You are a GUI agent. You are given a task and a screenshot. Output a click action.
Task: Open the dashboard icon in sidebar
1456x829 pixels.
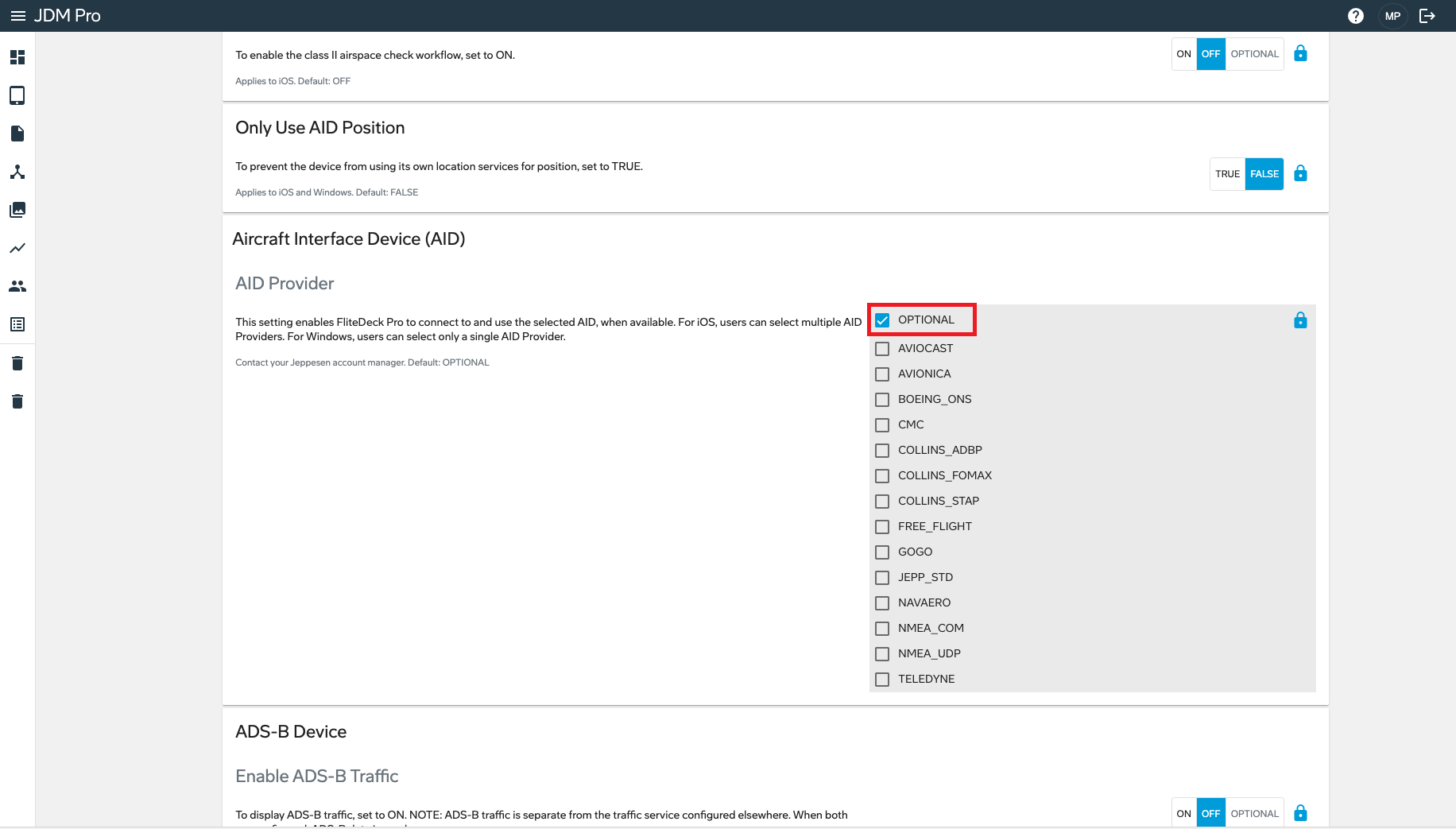pyautogui.click(x=17, y=57)
